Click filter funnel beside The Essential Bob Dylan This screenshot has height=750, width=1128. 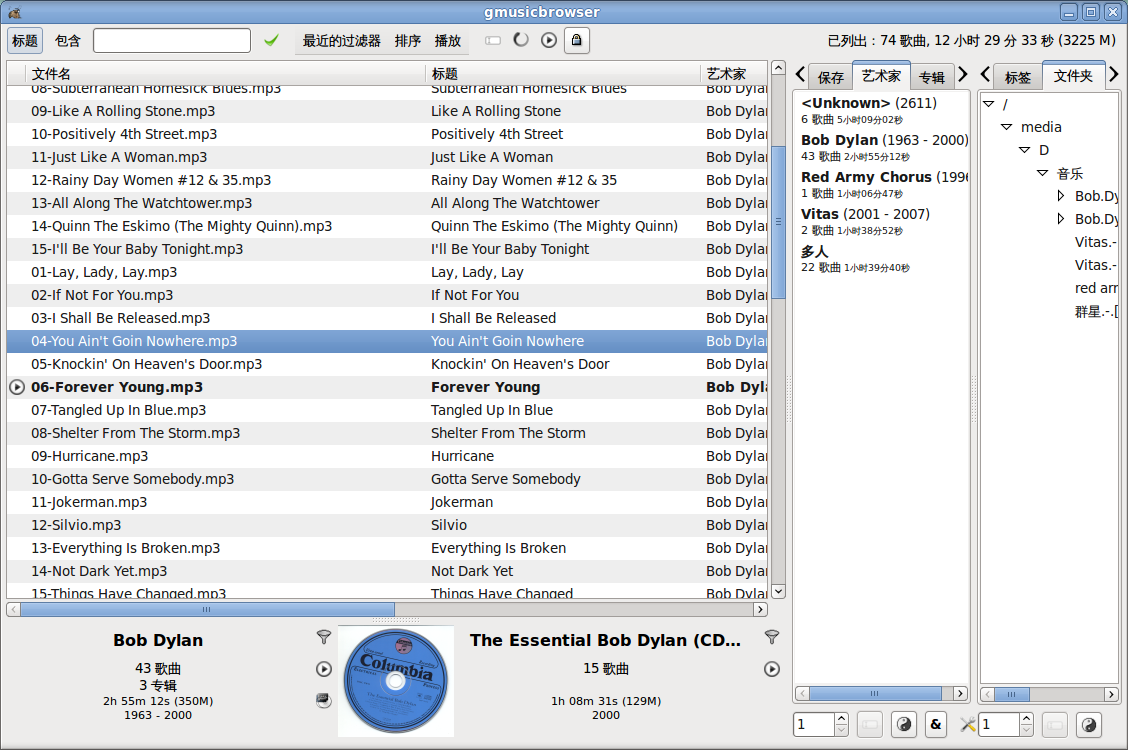pos(772,637)
